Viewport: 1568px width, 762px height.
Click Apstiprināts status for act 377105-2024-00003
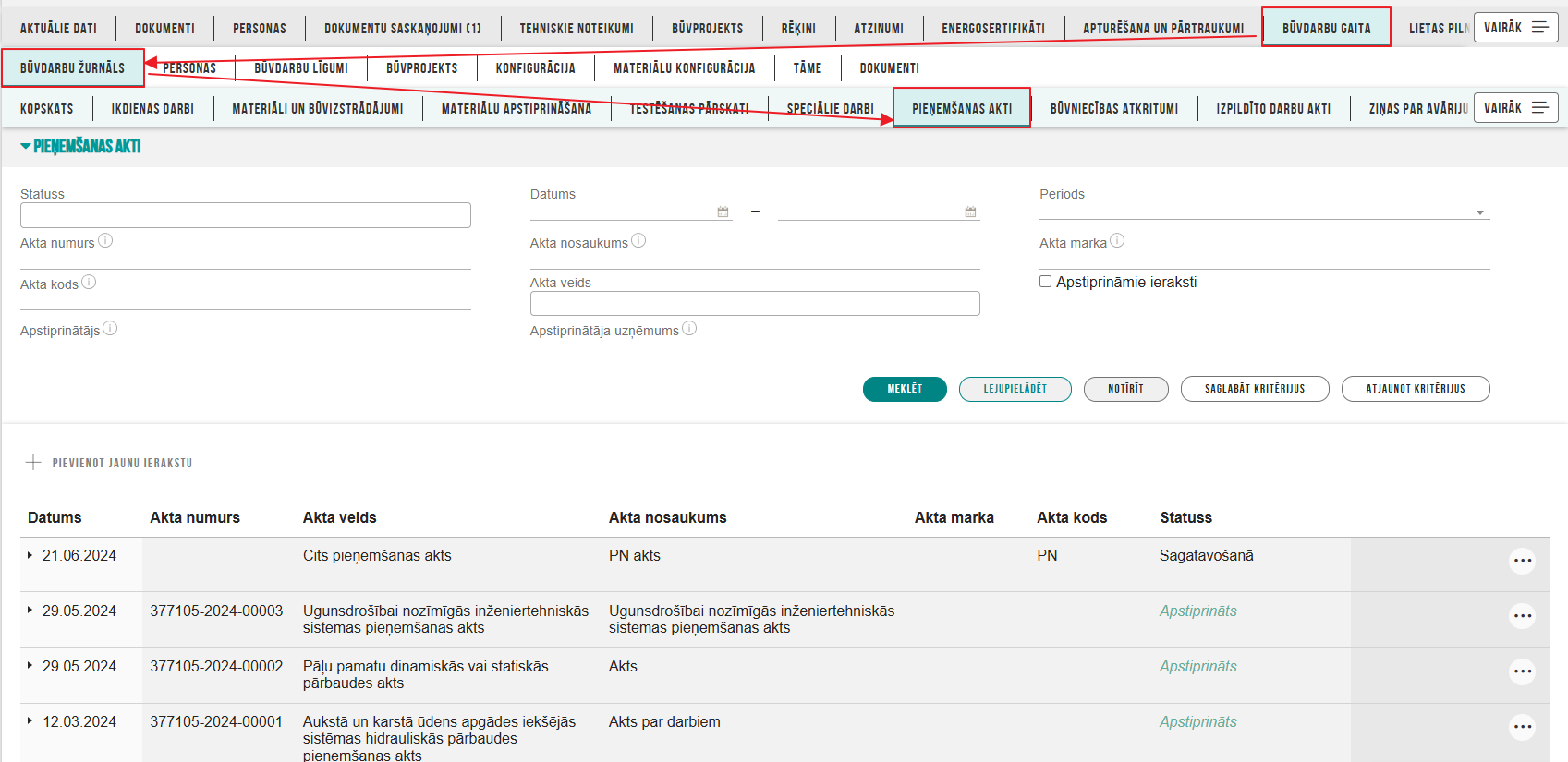(x=1198, y=611)
